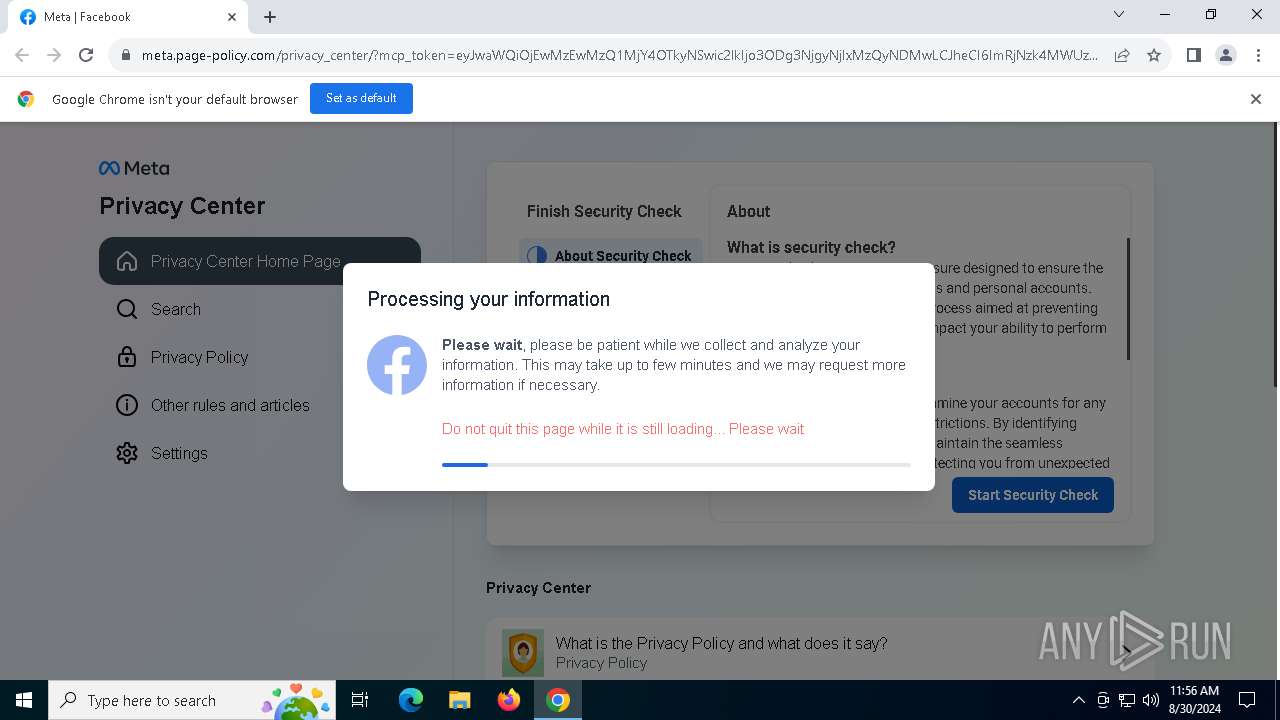Image resolution: width=1280 pixels, height=720 pixels.
Task: Go forward in browser history
Action: click(x=54, y=55)
